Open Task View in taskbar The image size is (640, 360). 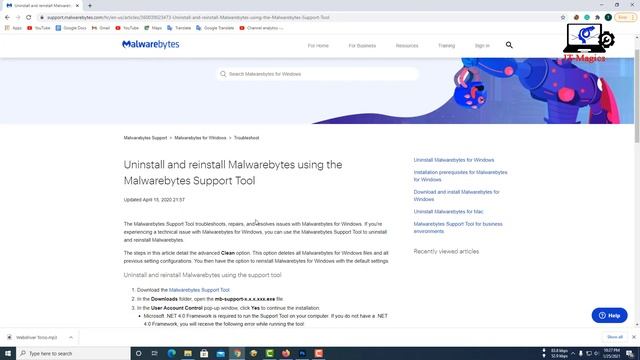coord(155,353)
